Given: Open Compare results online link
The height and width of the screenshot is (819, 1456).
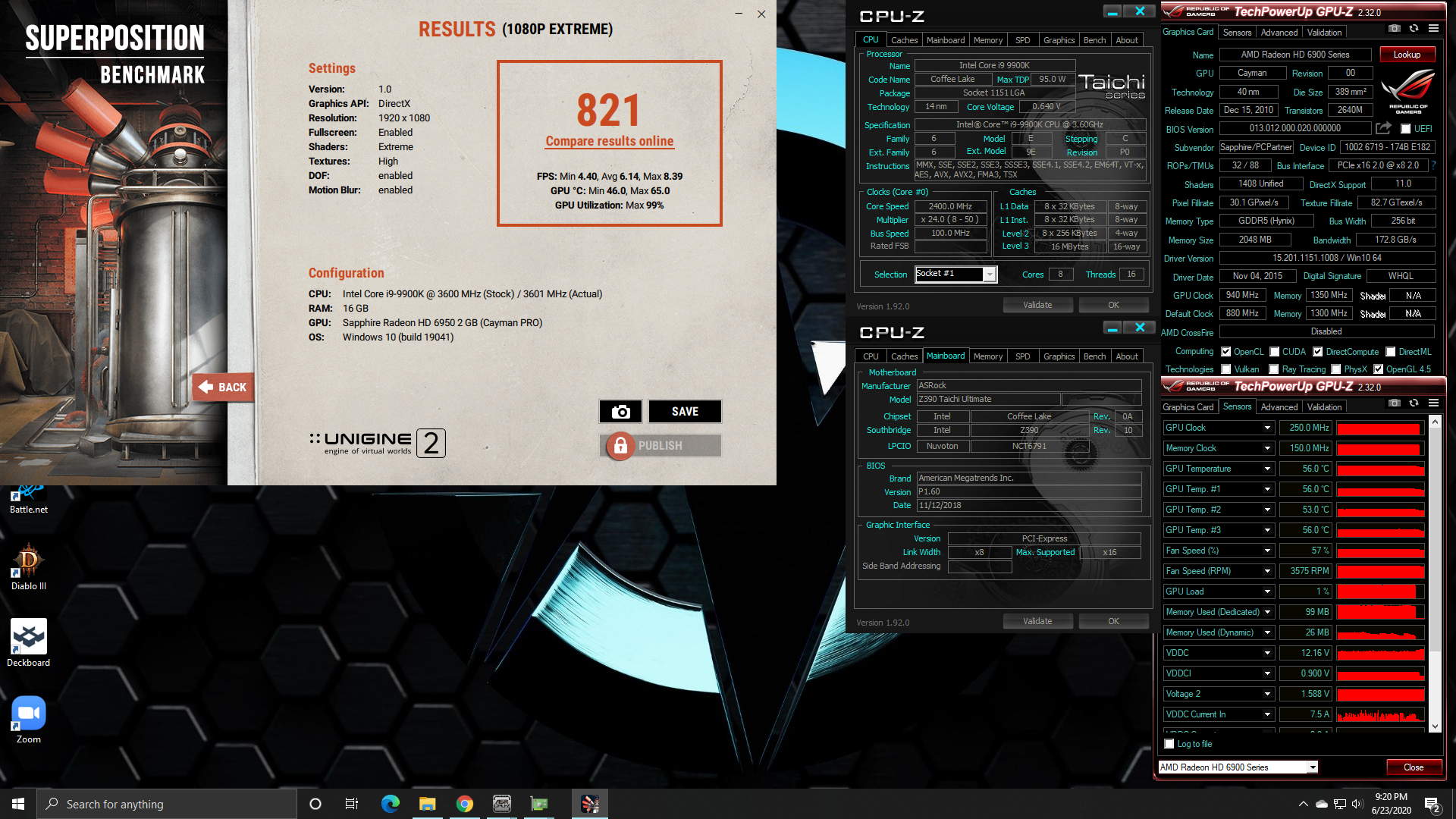Looking at the screenshot, I should pos(609,141).
